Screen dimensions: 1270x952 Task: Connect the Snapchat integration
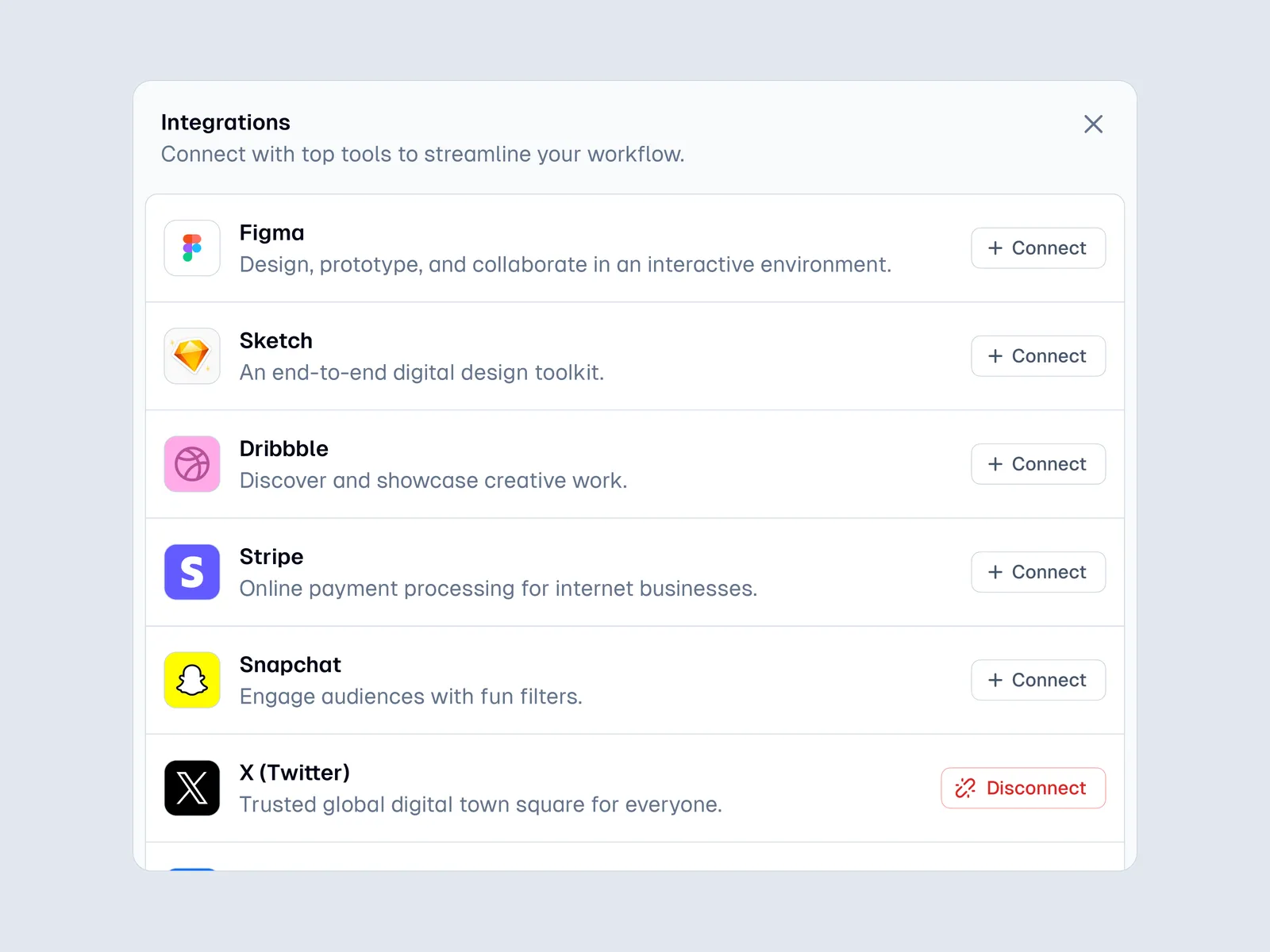point(1037,680)
